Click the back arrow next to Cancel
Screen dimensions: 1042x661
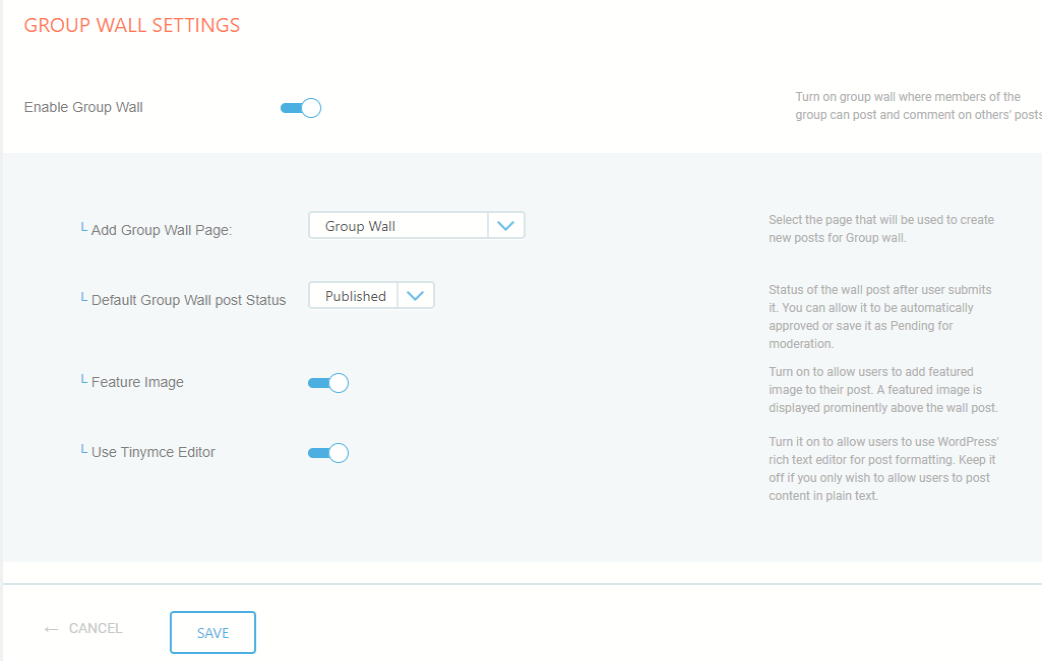click(x=50, y=628)
